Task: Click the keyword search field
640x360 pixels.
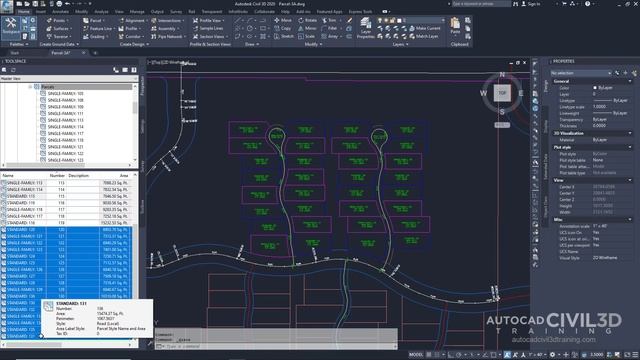Action: coord(481,4)
